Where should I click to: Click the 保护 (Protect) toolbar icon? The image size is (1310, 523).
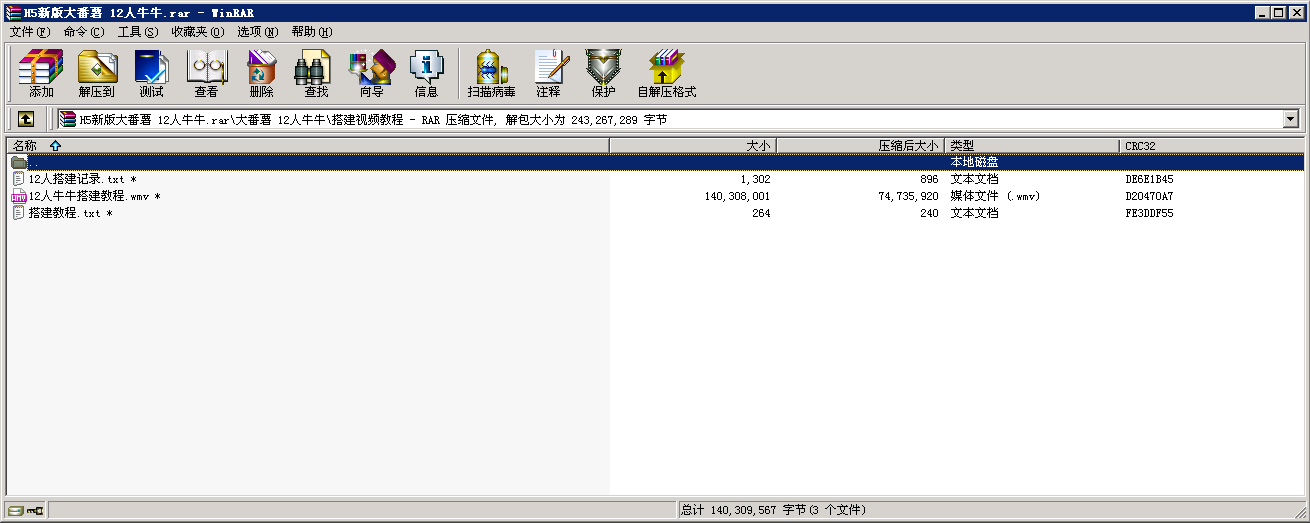(x=603, y=74)
